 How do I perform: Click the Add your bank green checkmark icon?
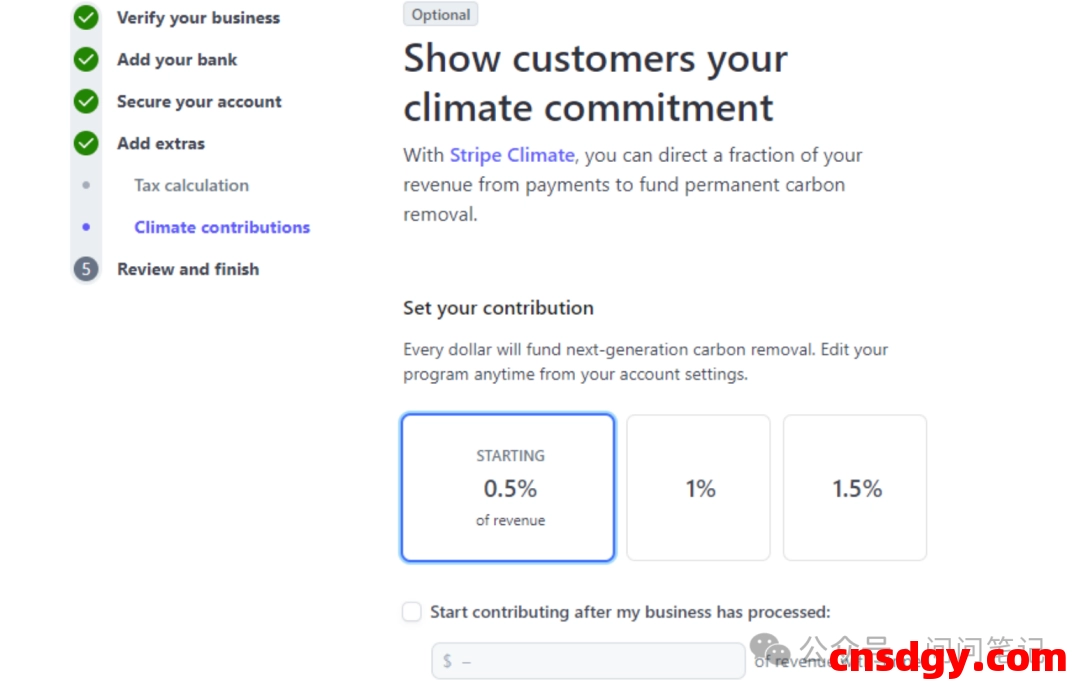[86, 59]
